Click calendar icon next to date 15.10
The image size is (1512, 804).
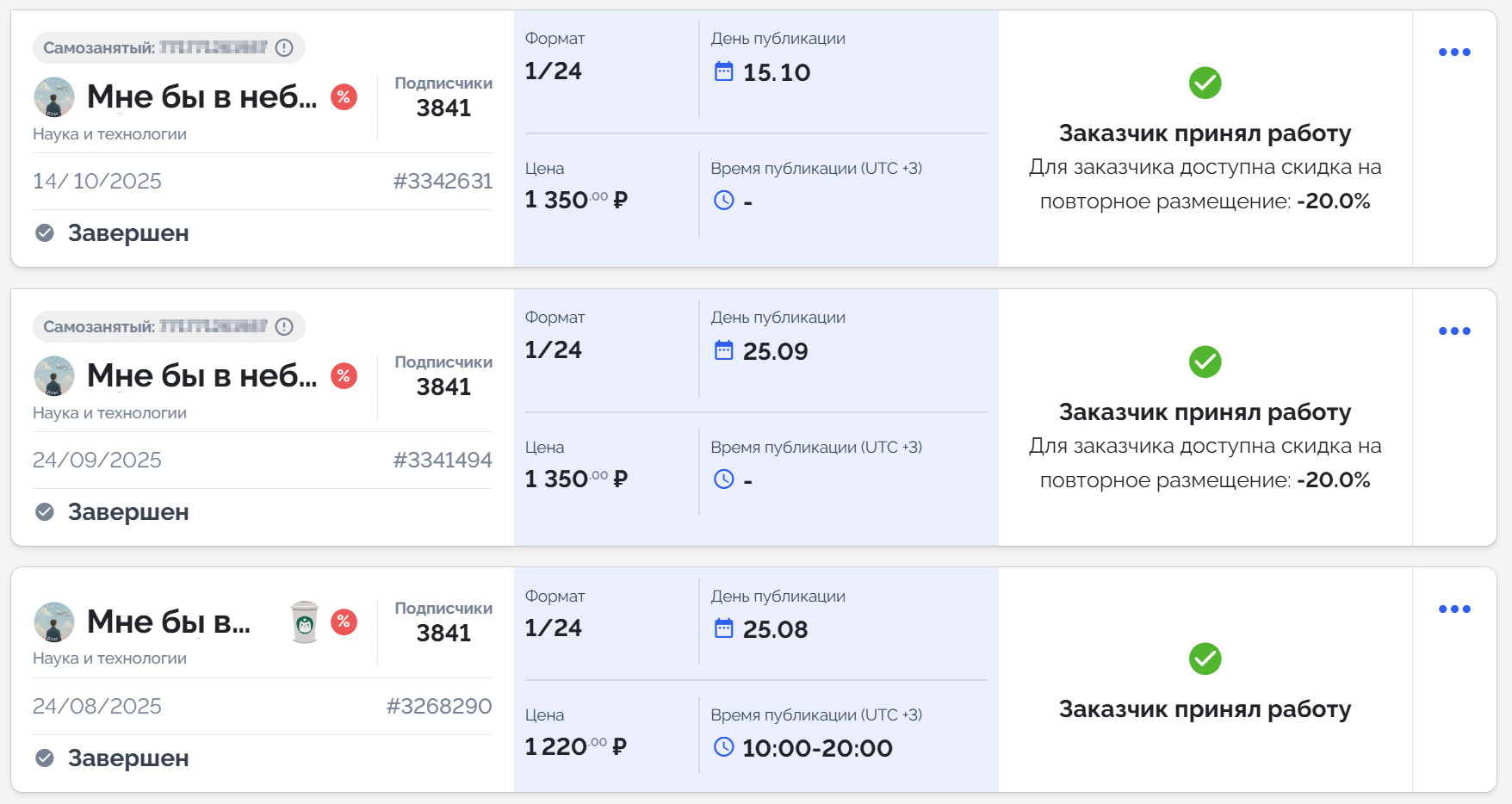tap(724, 71)
